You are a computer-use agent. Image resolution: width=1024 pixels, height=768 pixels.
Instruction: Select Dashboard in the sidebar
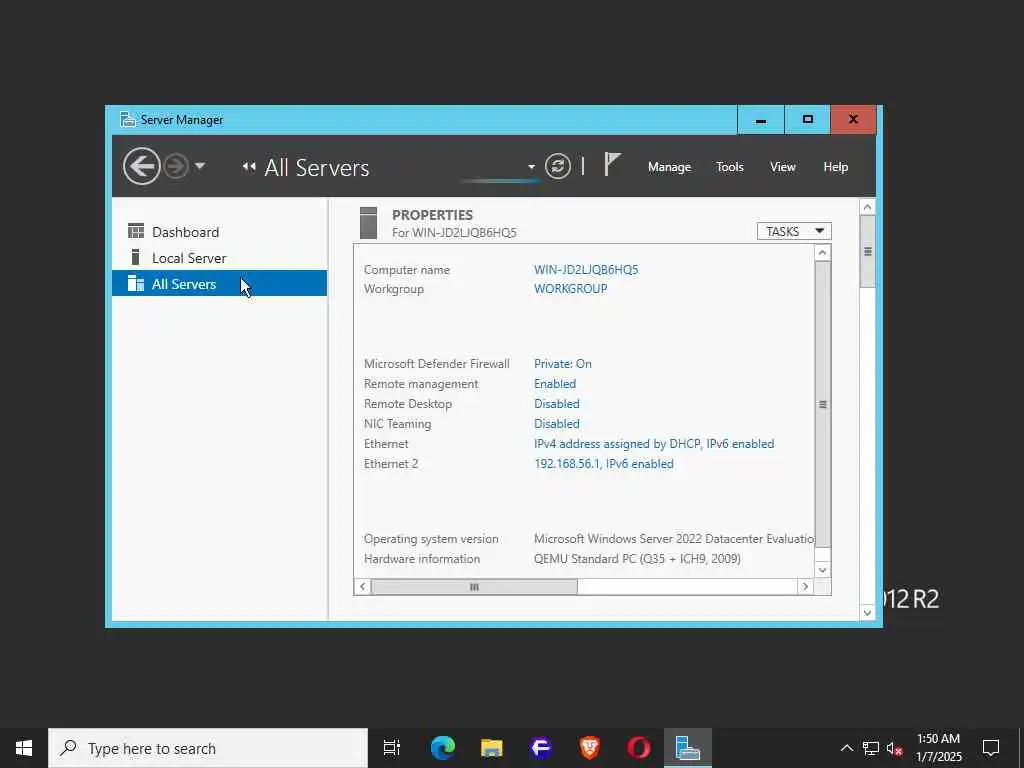coord(219,232)
